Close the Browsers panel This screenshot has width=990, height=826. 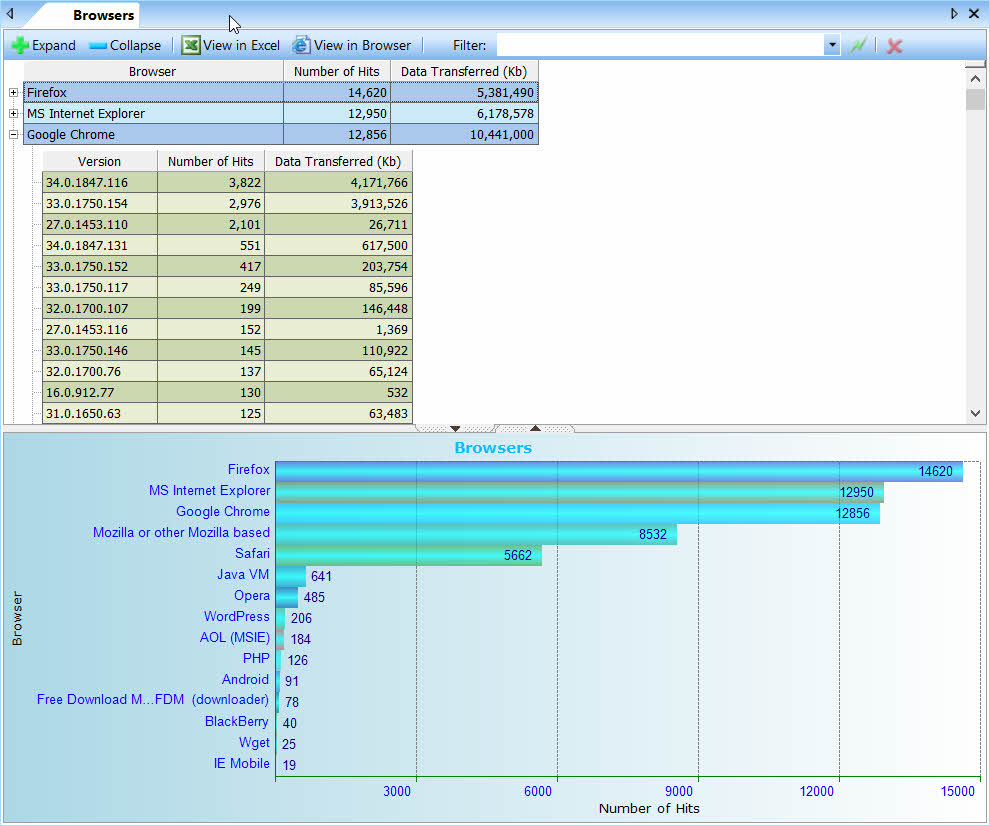pyautogui.click(x=974, y=14)
